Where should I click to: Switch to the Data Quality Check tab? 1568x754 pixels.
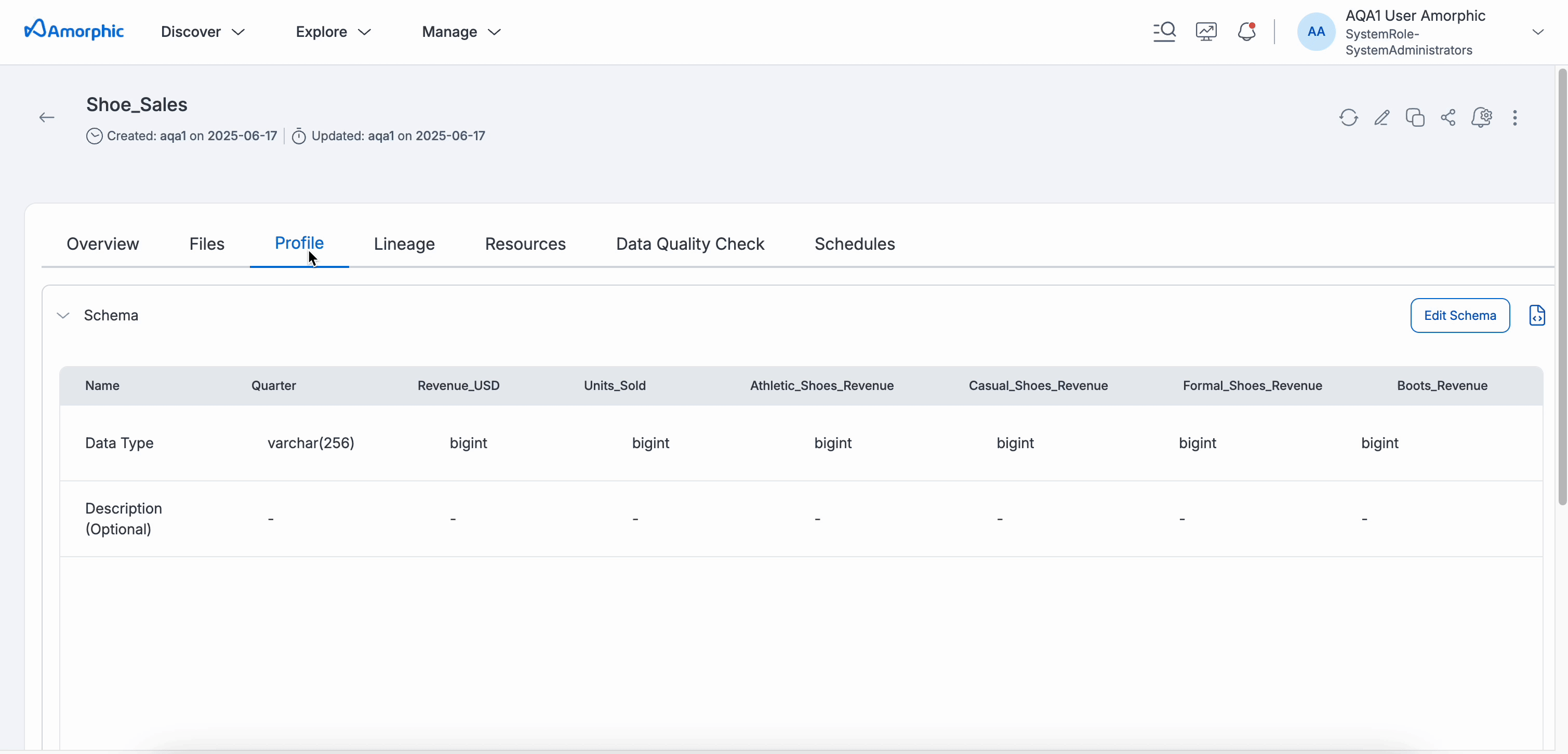689,244
